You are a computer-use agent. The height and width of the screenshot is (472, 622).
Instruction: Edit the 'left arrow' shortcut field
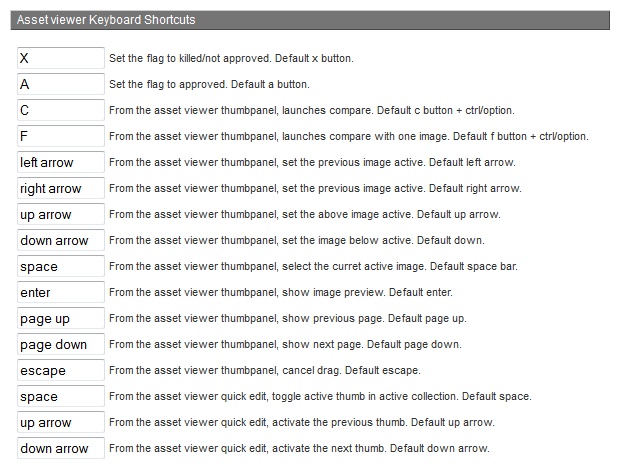tap(60, 163)
